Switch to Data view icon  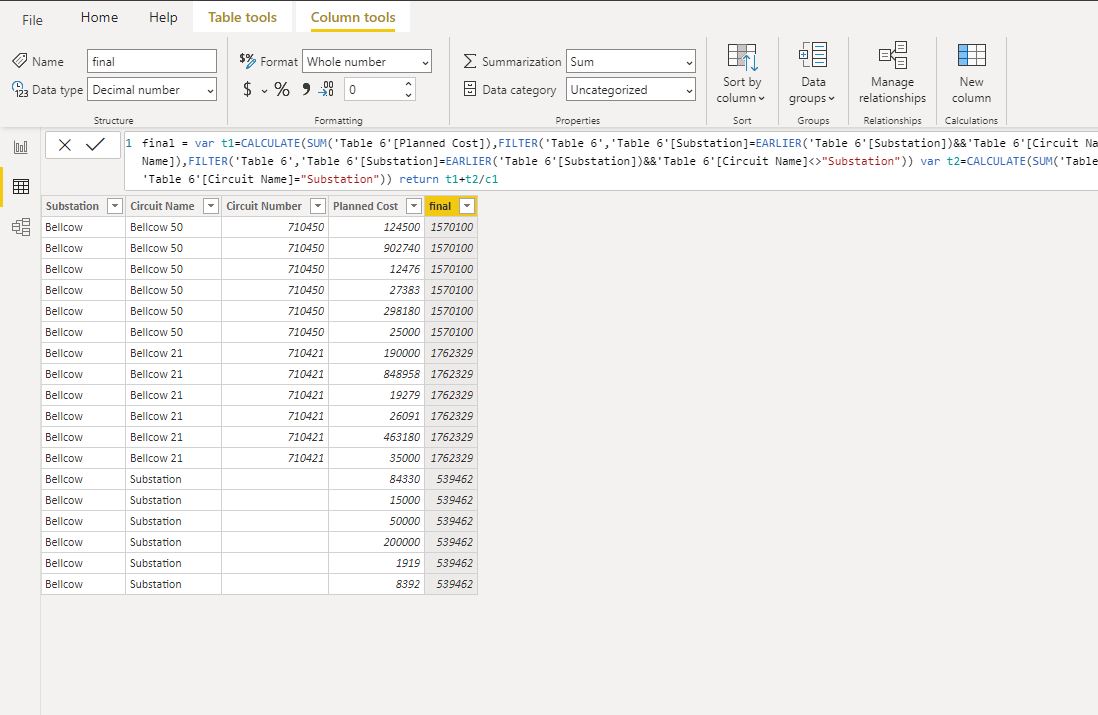pyautogui.click(x=21, y=186)
